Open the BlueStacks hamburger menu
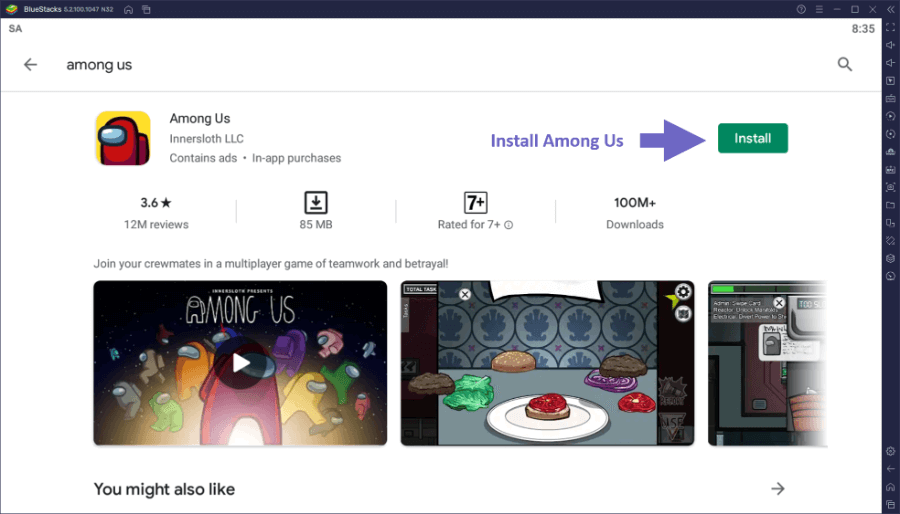Image resolution: width=900 pixels, height=514 pixels. [819, 9]
